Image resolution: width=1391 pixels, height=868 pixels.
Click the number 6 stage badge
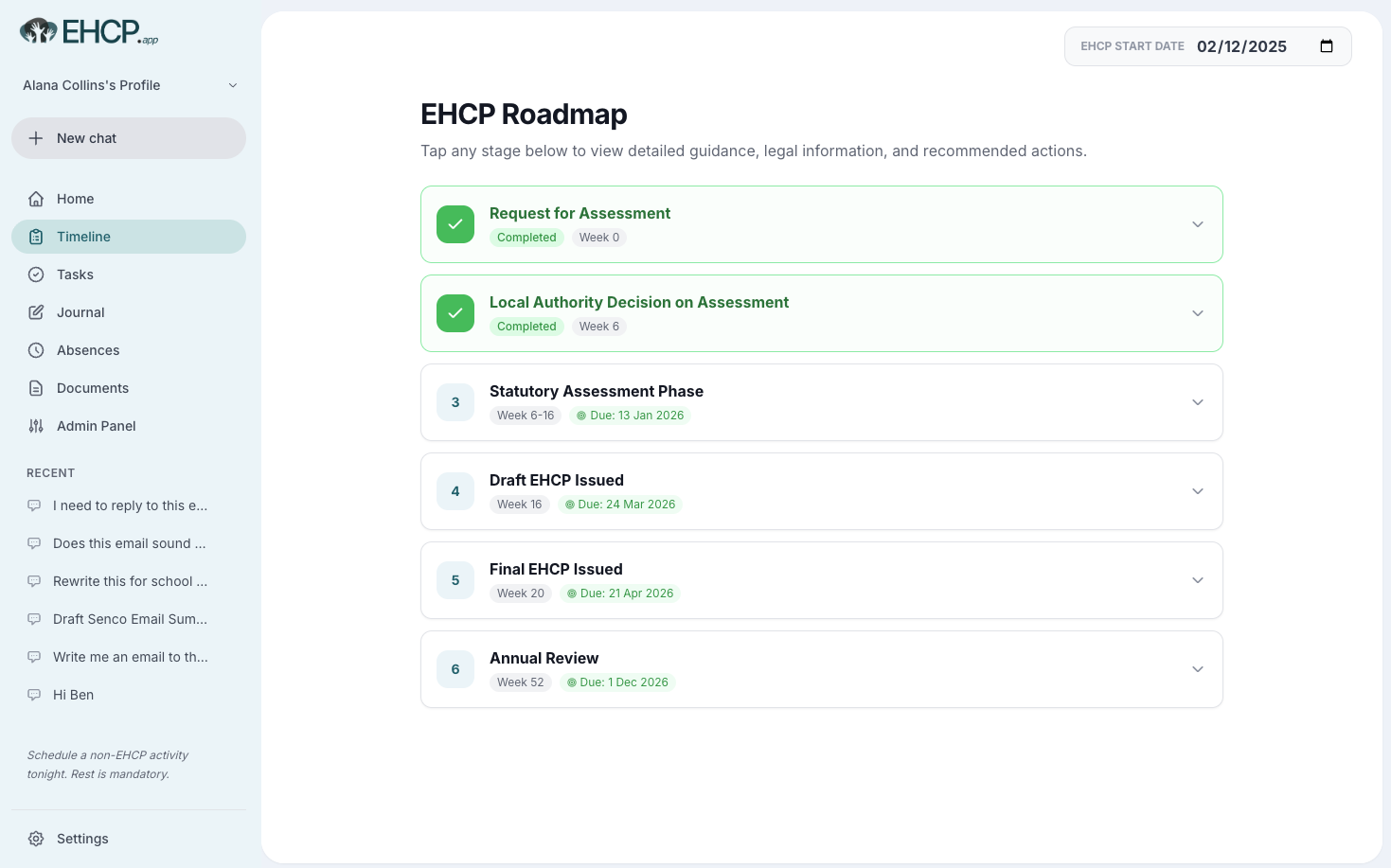coord(455,669)
